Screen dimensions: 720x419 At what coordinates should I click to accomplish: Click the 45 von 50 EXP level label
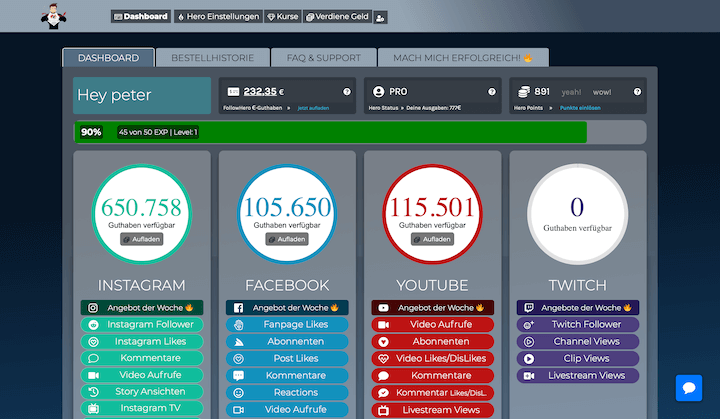pyautogui.click(x=158, y=132)
